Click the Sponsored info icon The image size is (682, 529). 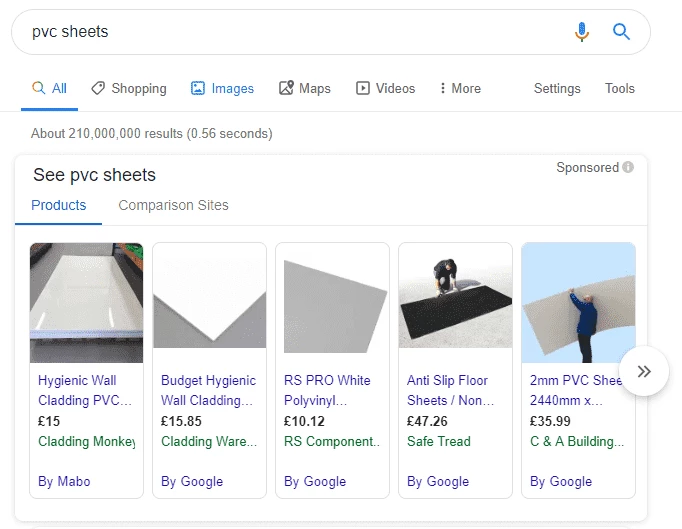click(x=628, y=167)
